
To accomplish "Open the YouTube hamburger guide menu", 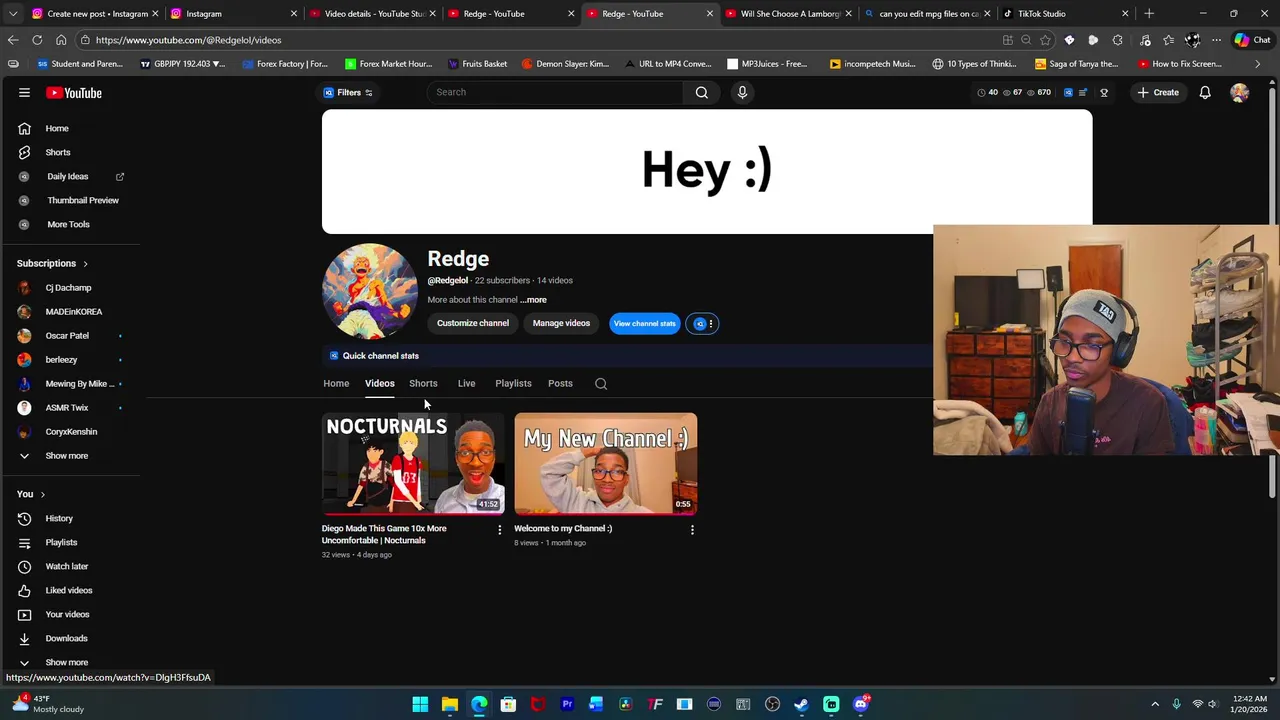I will click(x=24, y=93).
